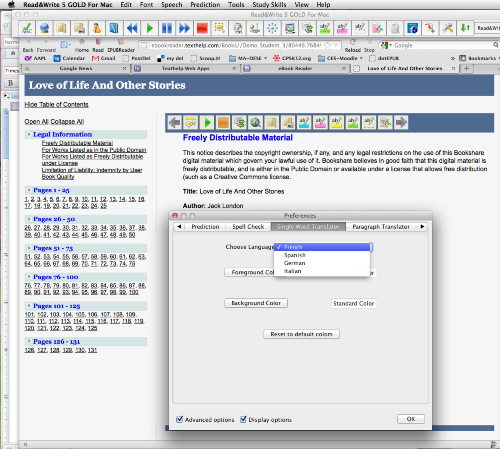Click the Hide Table of Contents link
Image resolution: width=500 pixels, height=449 pixels.
(56, 105)
